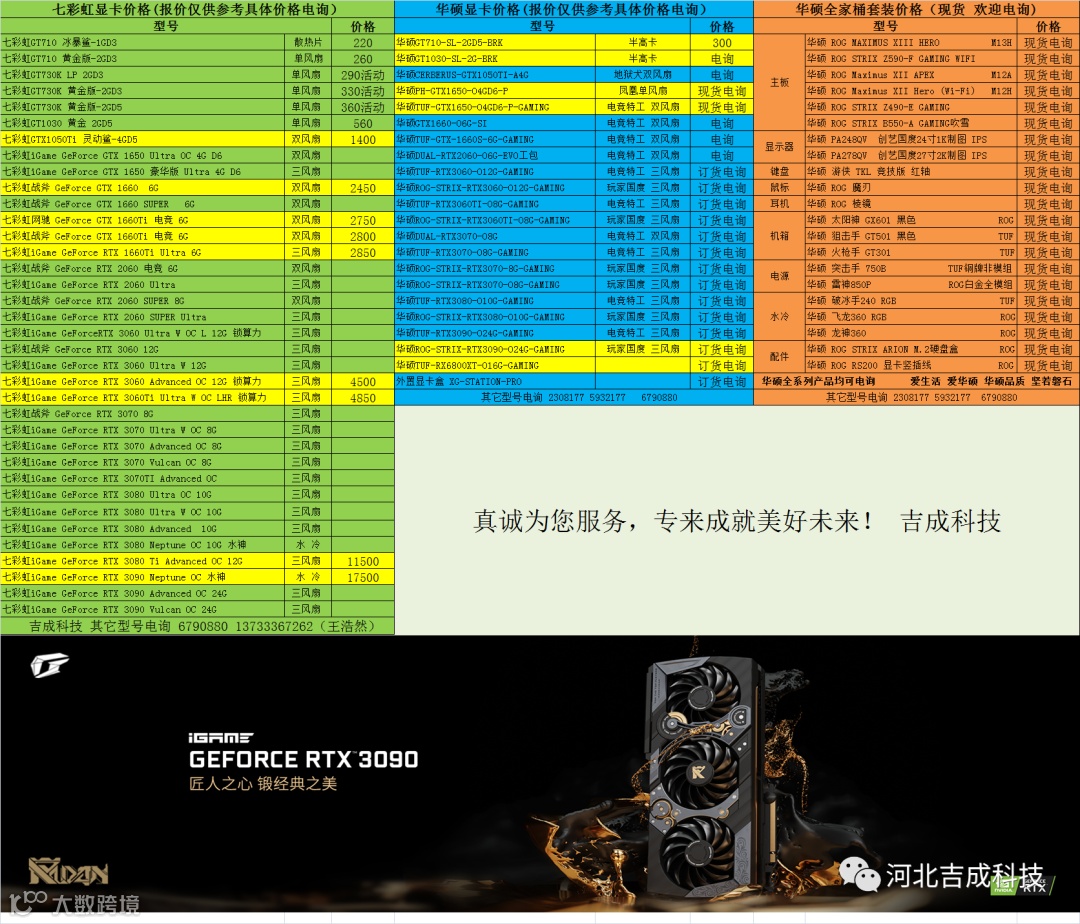
Task: Click price cell '330活动'
Action: pos(363,91)
